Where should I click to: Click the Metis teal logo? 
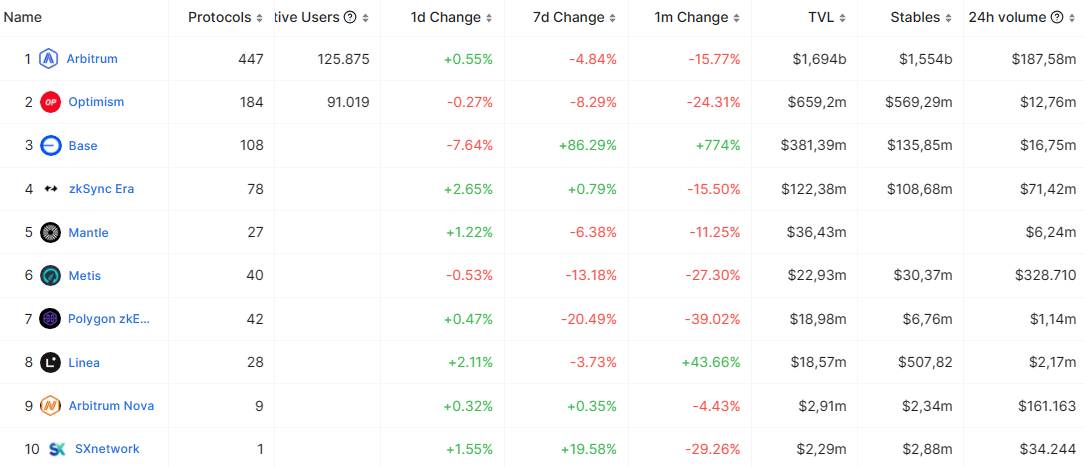click(50, 276)
